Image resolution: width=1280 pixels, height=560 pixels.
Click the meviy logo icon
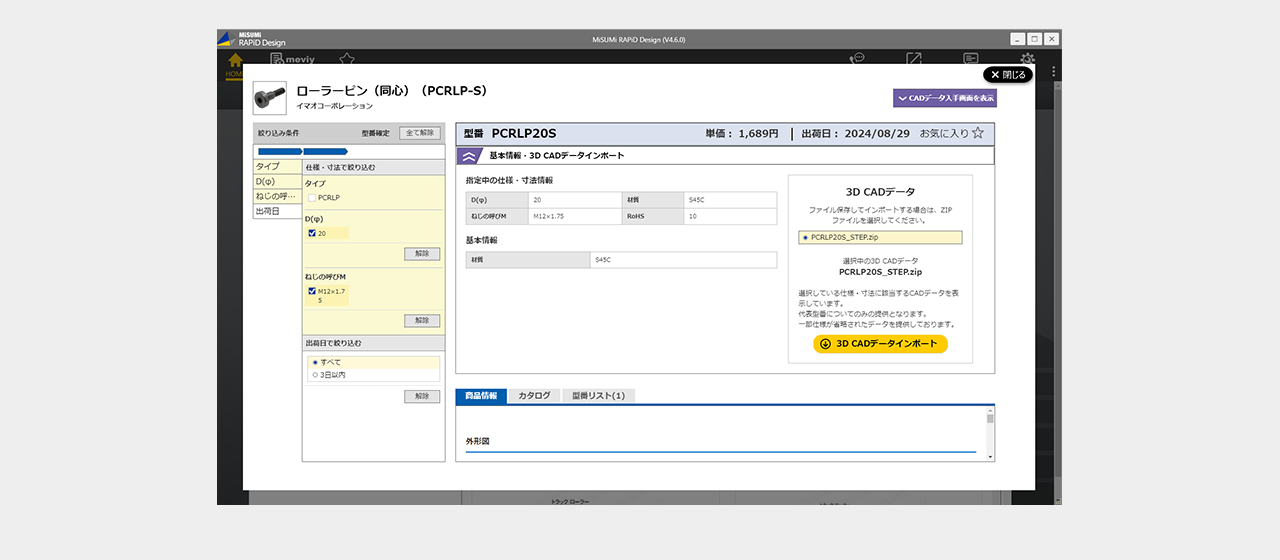(277, 60)
